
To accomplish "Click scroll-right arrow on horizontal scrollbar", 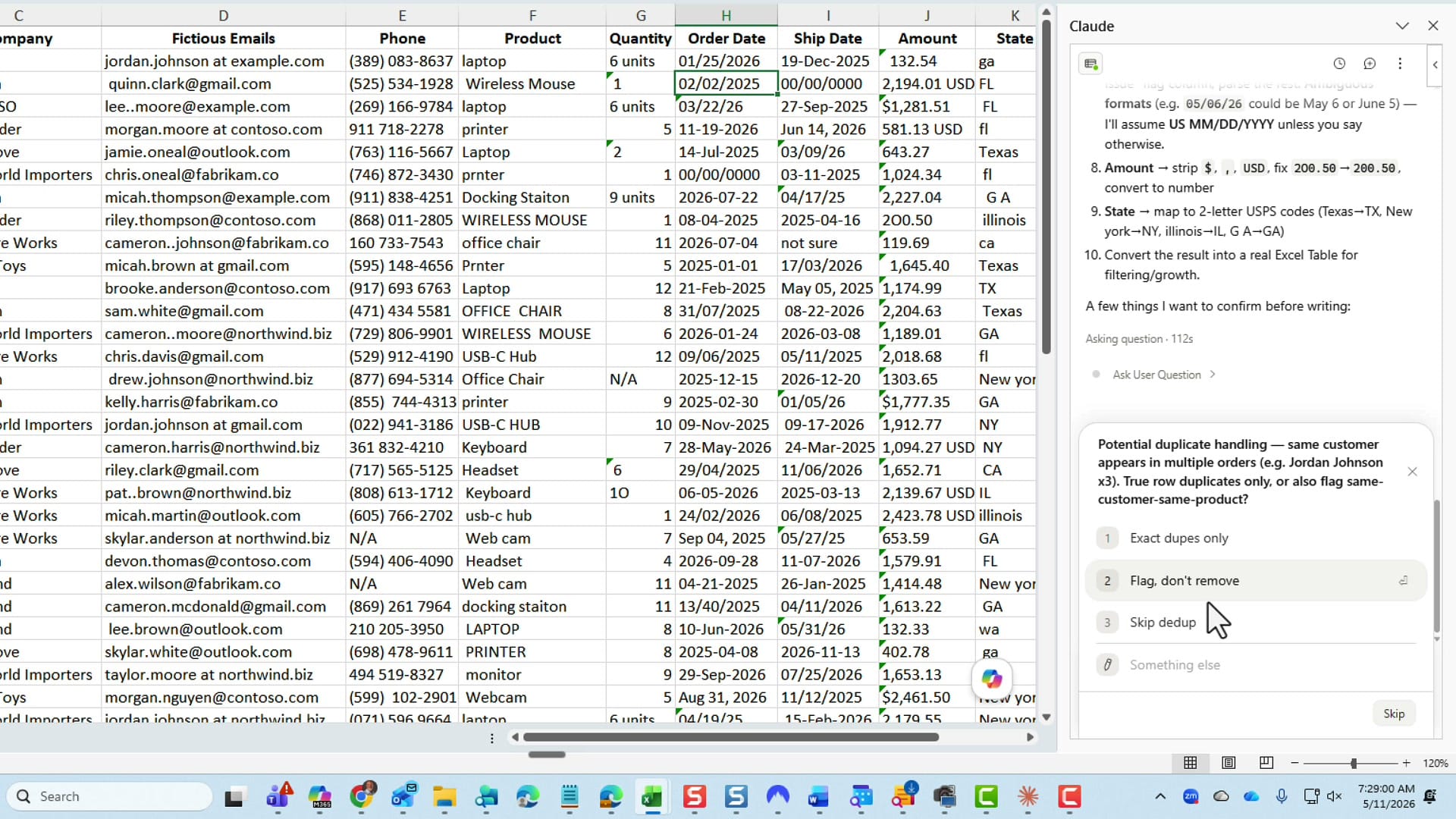I will click(x=1030, y=737).
